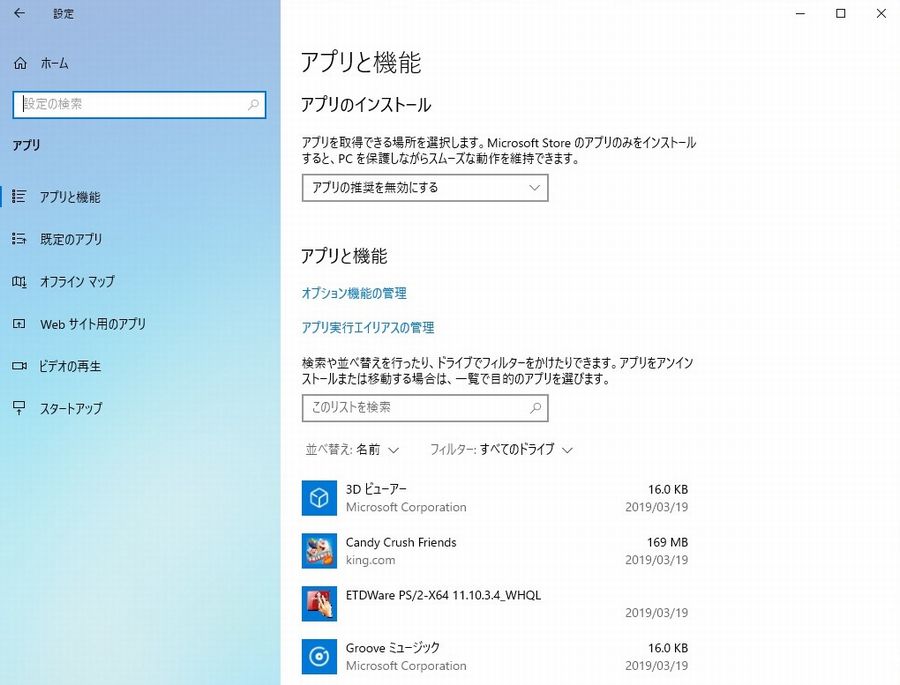Select Web サイト用のアプリ in sidebar

[x=140, y=324]
